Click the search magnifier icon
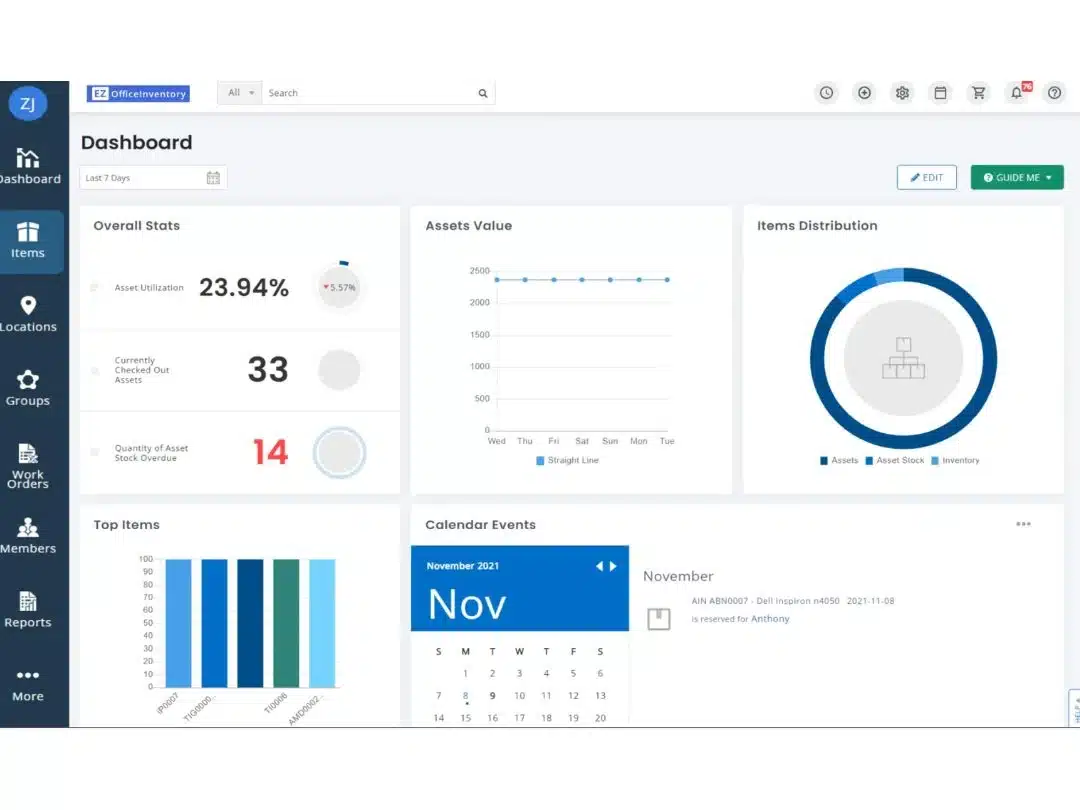The width and height of the screenshot is (1080, 810). (x=483, y=93)
